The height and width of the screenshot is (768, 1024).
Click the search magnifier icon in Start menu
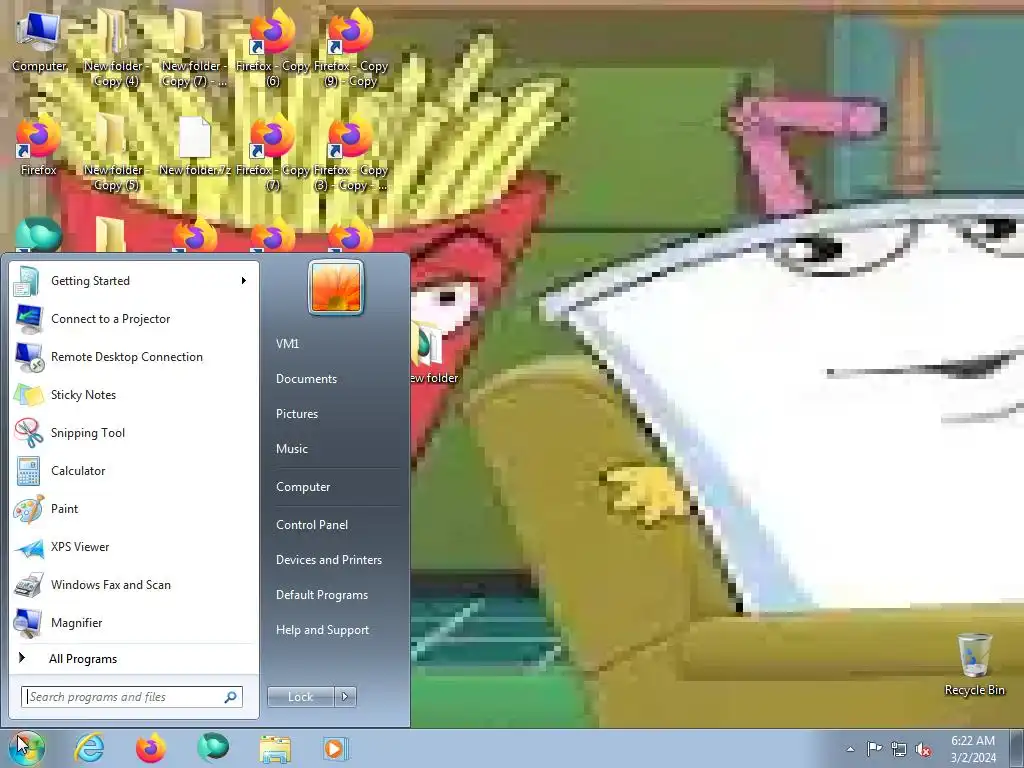coord(231,697)
